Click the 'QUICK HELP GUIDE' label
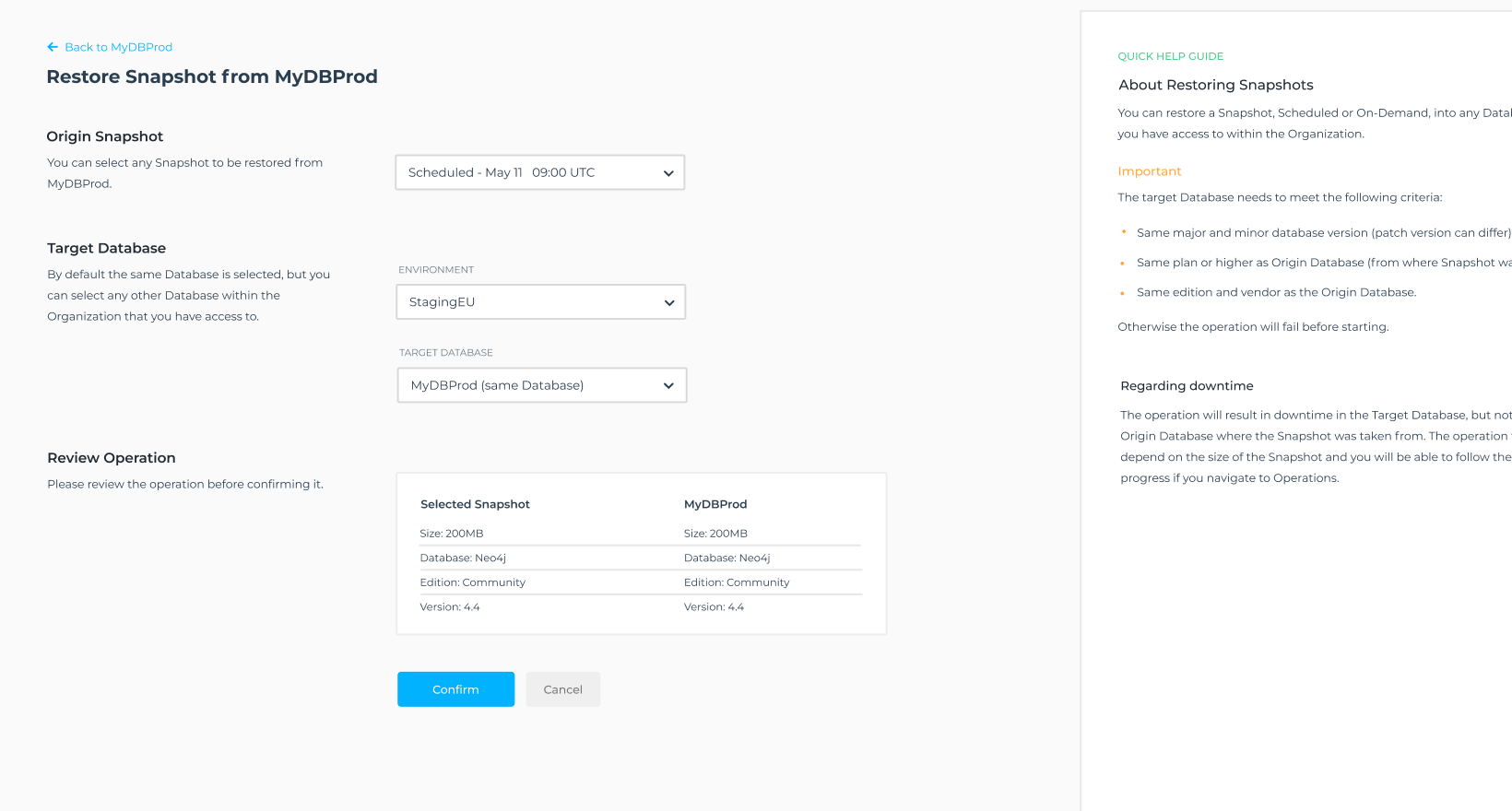 (1170, 56)
